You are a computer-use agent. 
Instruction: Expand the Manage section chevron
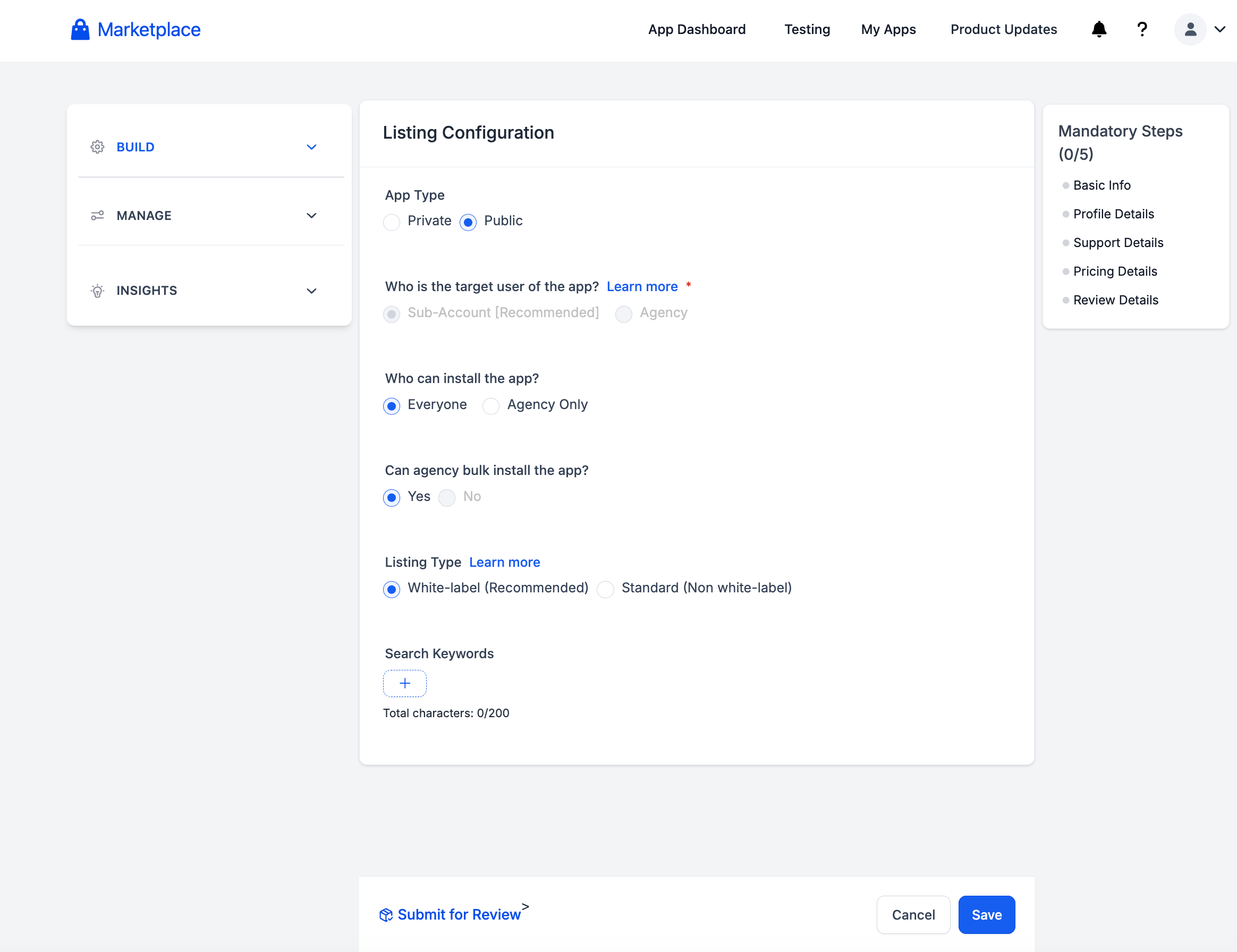click(x=311, y=216)
